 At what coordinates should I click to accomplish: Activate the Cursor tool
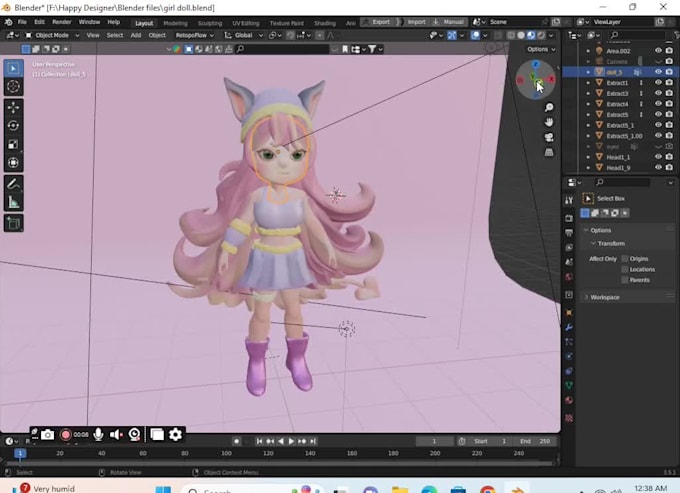coord(13,87)
